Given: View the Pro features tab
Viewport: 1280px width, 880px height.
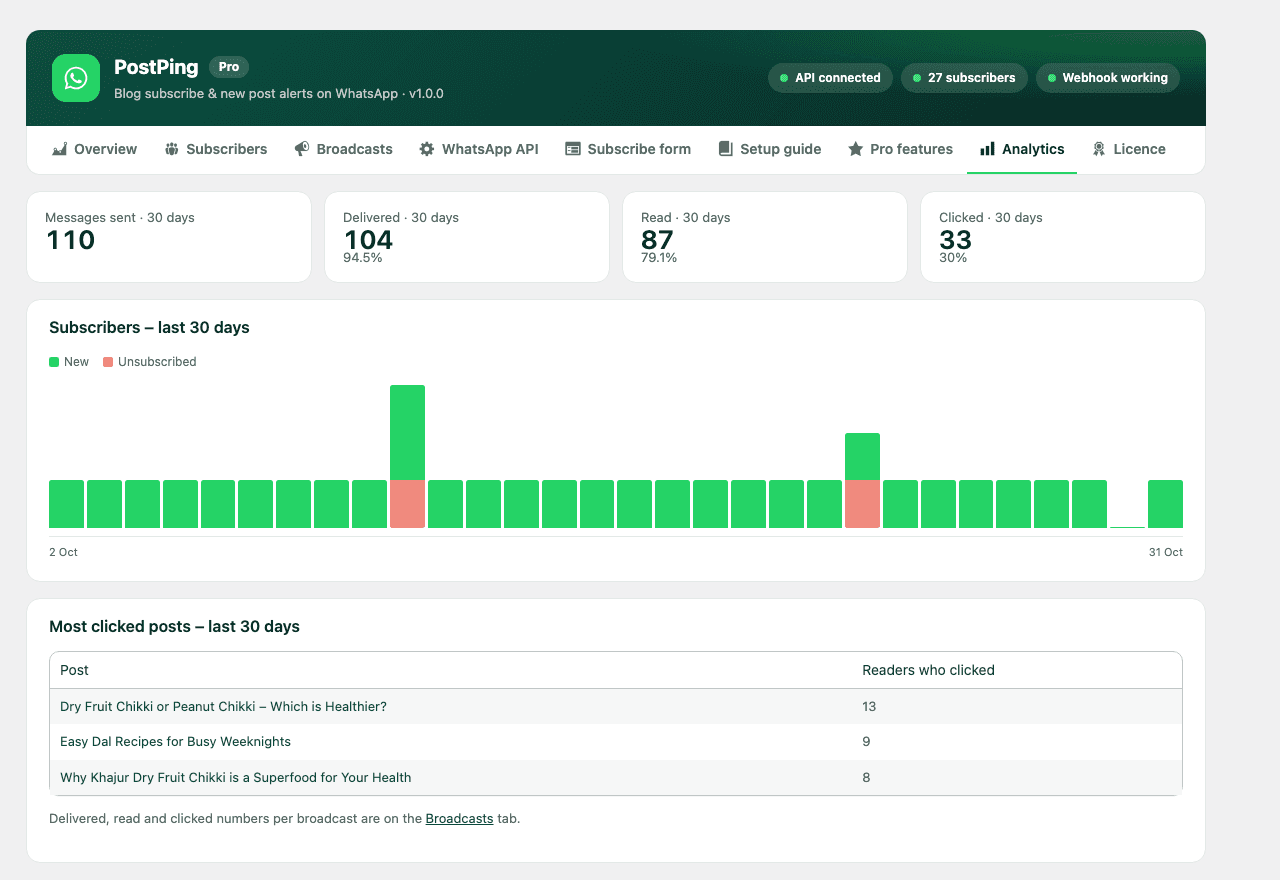Looking at the screenshot, I should click(900, 149).
